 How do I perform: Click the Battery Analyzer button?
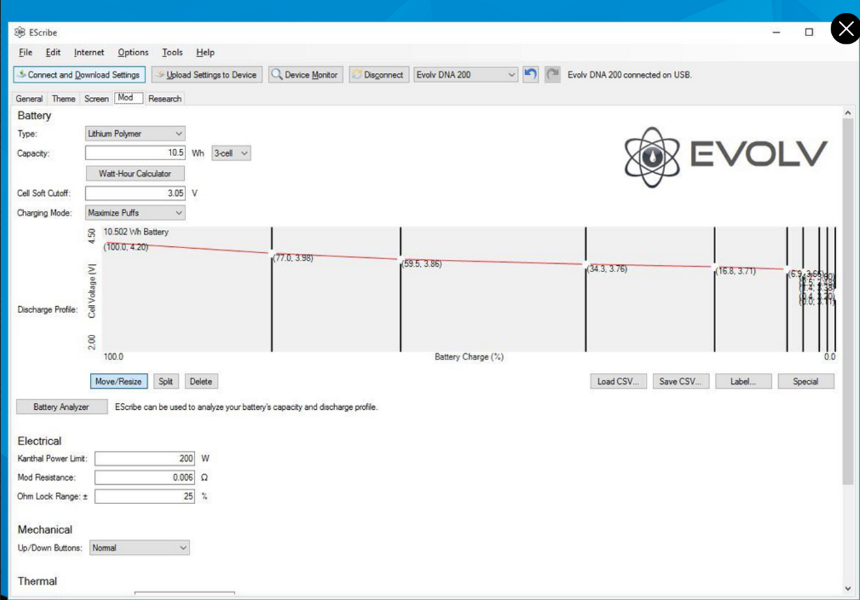(x=61, y=407)
